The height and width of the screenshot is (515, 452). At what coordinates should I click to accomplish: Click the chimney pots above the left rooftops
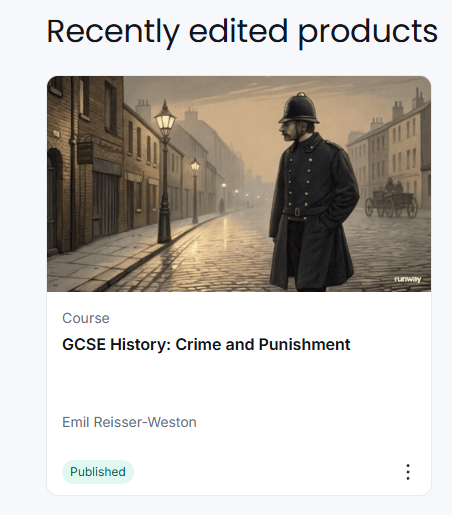pos(143,107)
